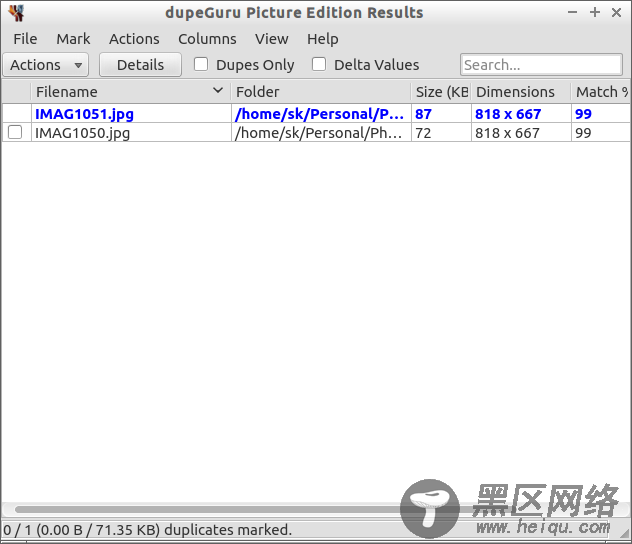632x544 pixels.
Task: Click IMAG1051.jpg dimensions 818 x 667
Action: pyautogui.click(x=508, y=114)
